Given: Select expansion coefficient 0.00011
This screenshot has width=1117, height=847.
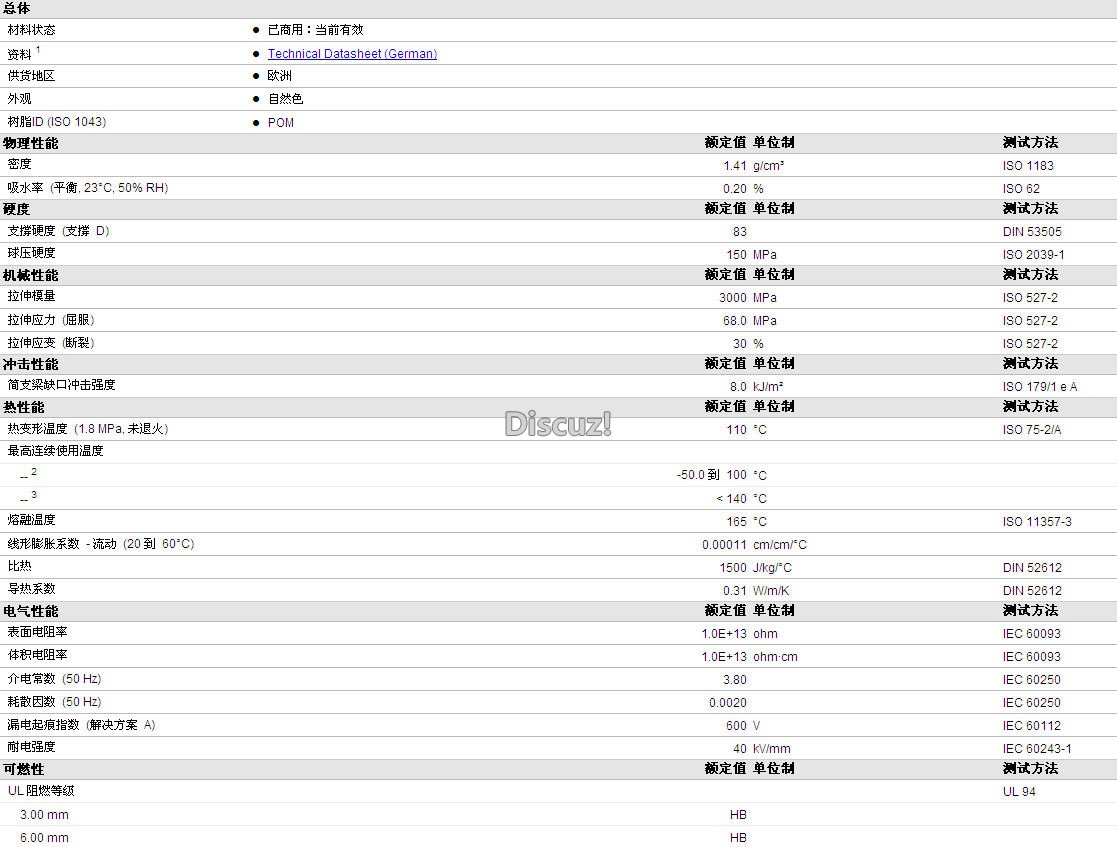Looking at the screenshot, I should 724,544.
